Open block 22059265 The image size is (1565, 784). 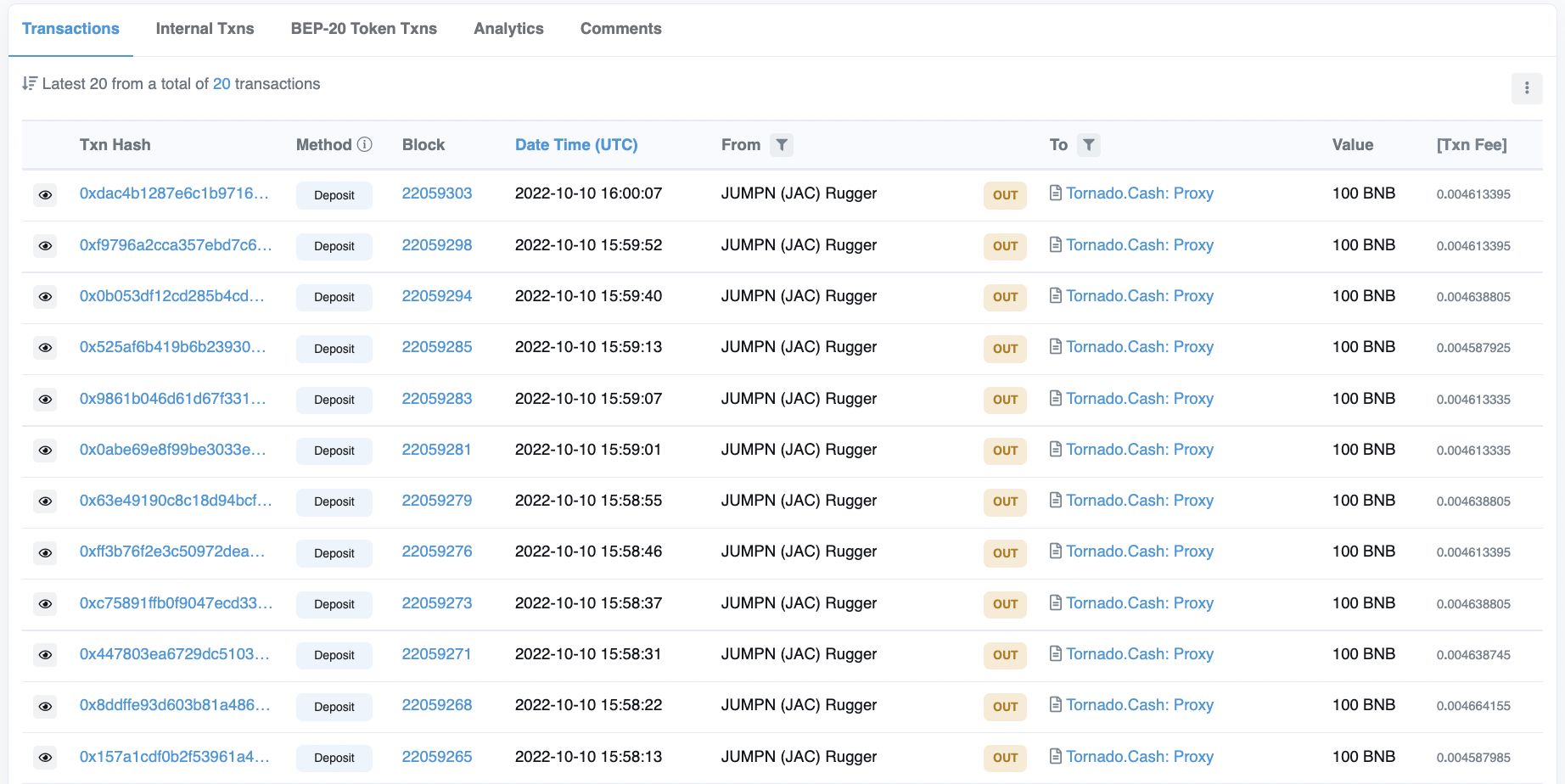tap(437, 757)
